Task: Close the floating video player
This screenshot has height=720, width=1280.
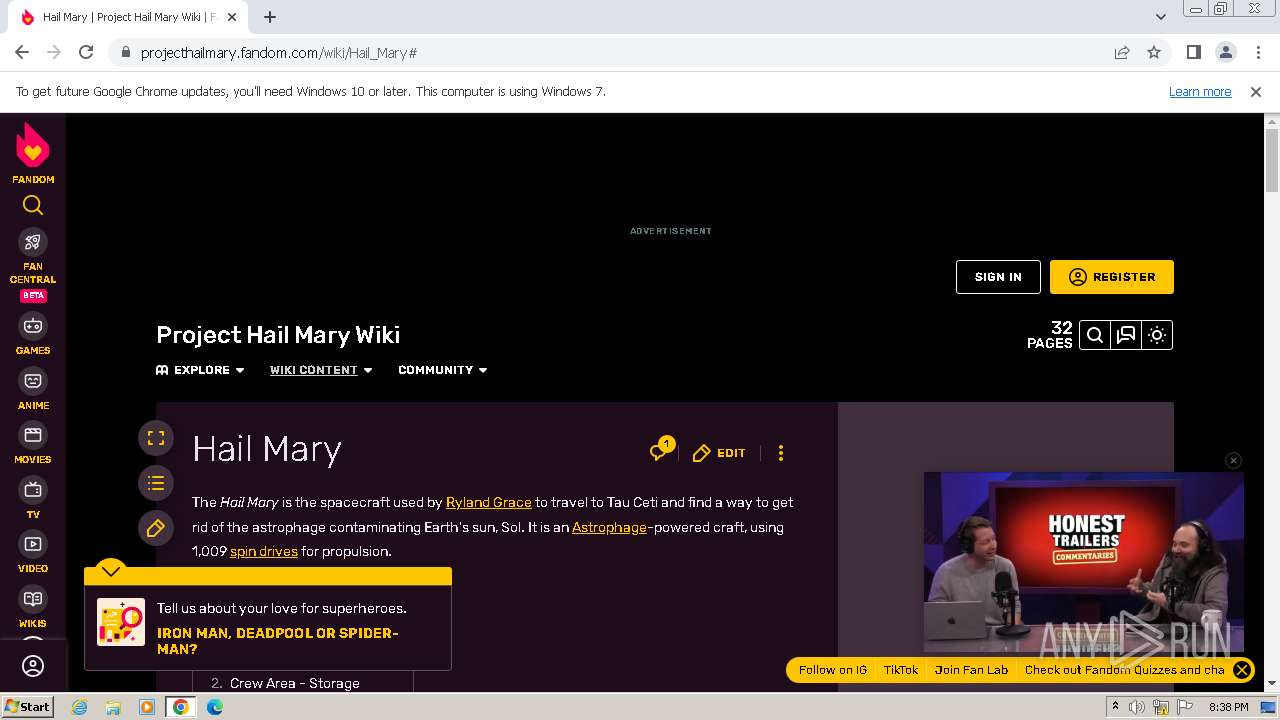Action: point(1233,460)
